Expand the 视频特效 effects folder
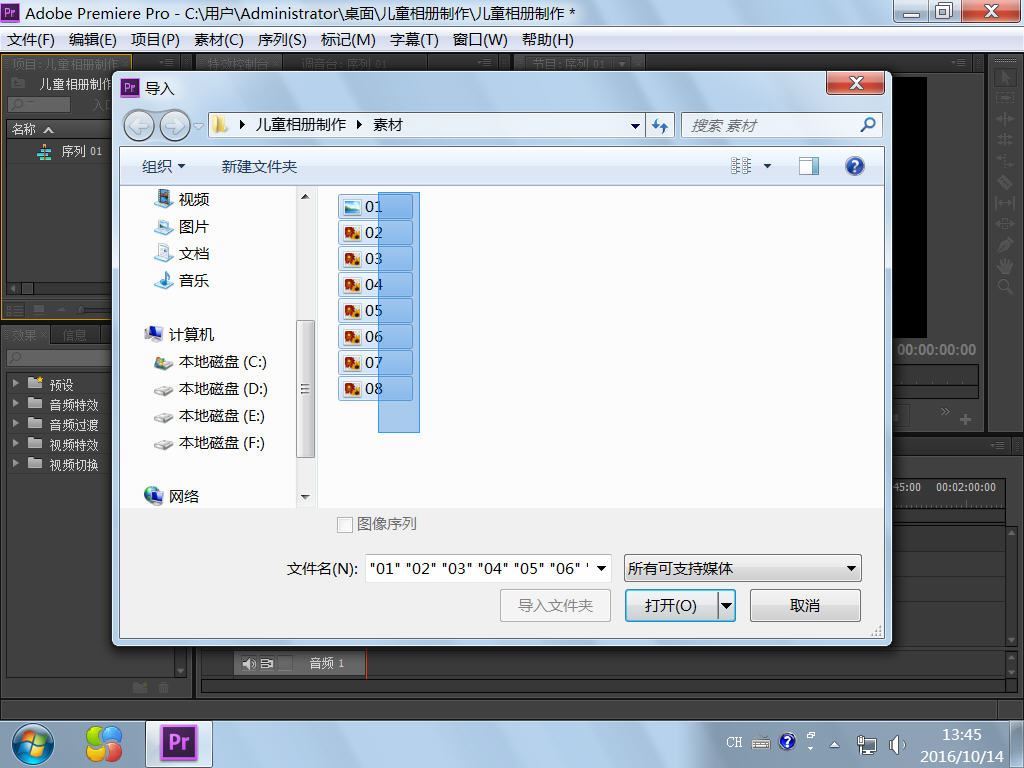Image resolution: width=1024 pixels, height=768 pixels. coord(15,443)
